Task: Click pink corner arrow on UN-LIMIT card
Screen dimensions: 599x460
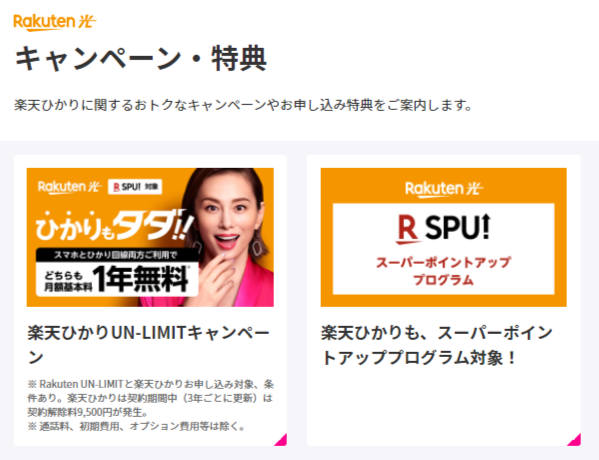Action: [282, 441]
